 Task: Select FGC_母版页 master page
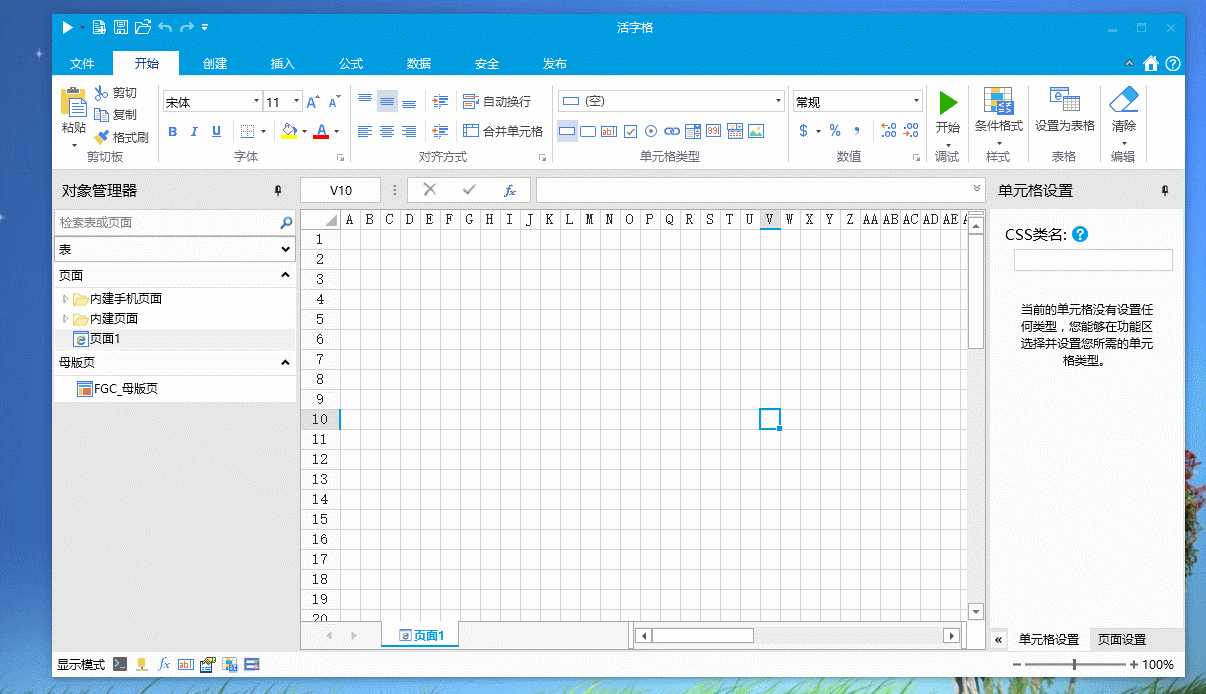click(x=118, y=389)
